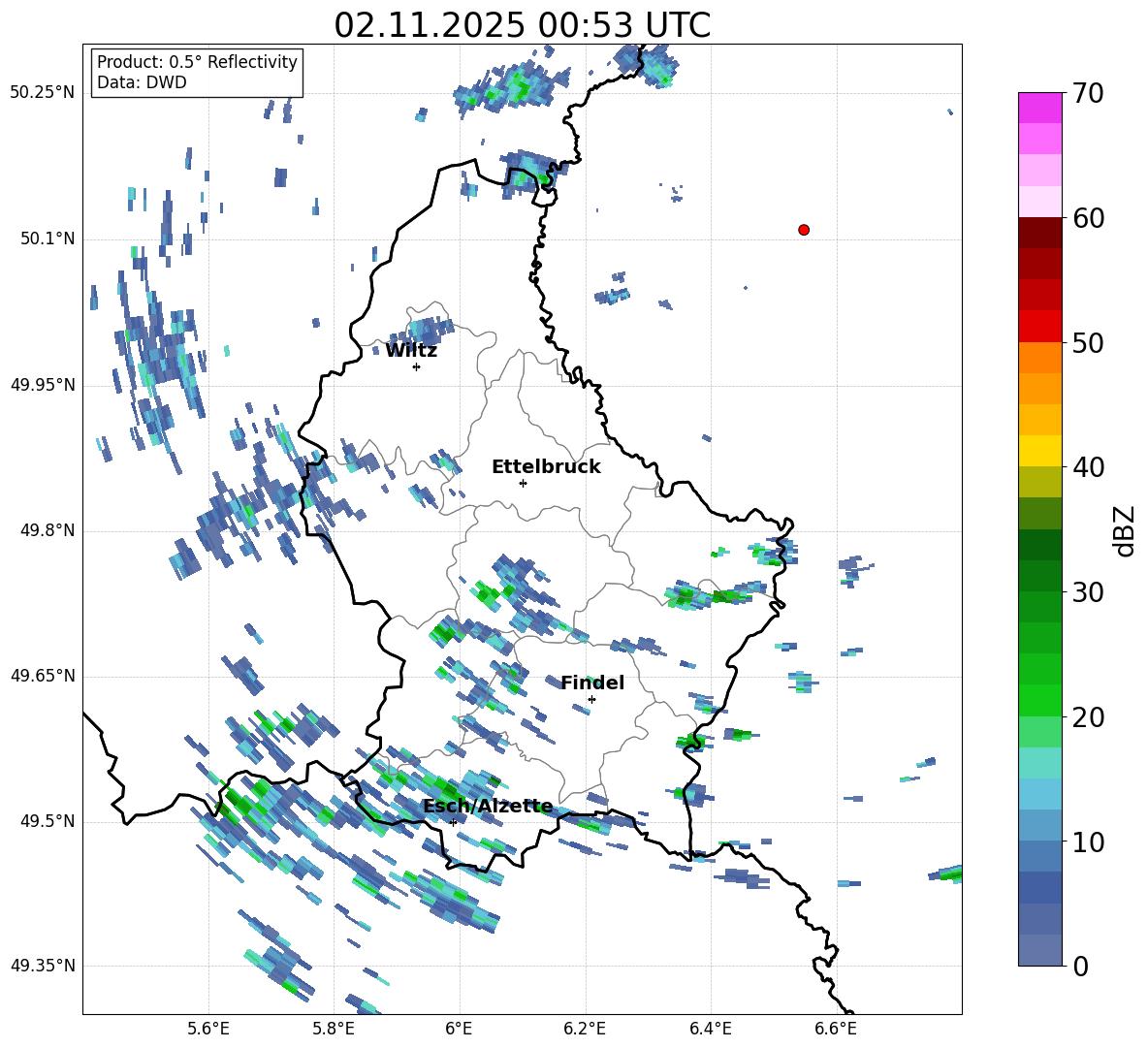Click the 40 colorbar tick label
Viewport: 1148px width, 1048px height.
tap(1088, 467)
